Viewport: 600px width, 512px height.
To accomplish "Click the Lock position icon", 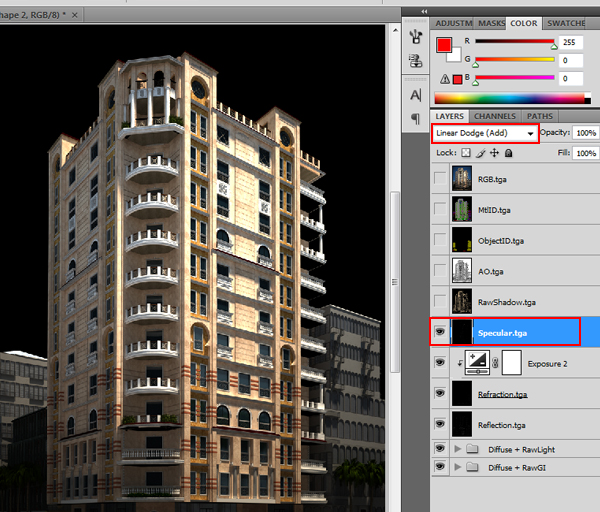I will click(x=494, y=153).
